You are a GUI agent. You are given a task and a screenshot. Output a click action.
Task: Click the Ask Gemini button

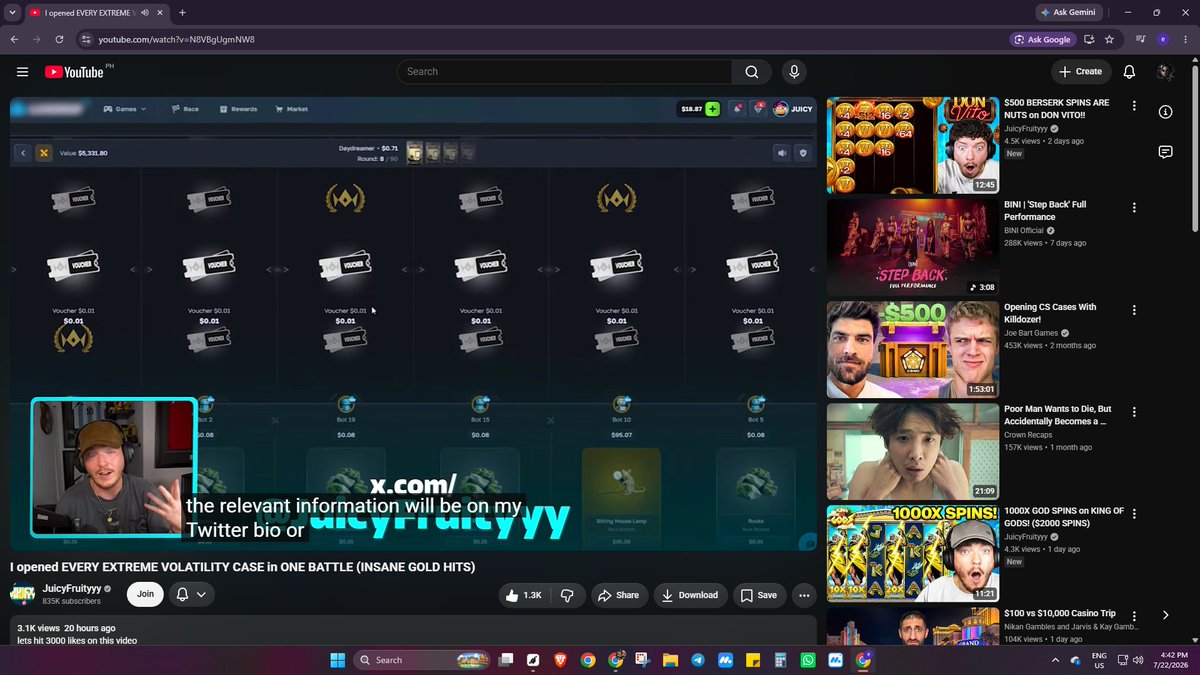pos(1068,13)
